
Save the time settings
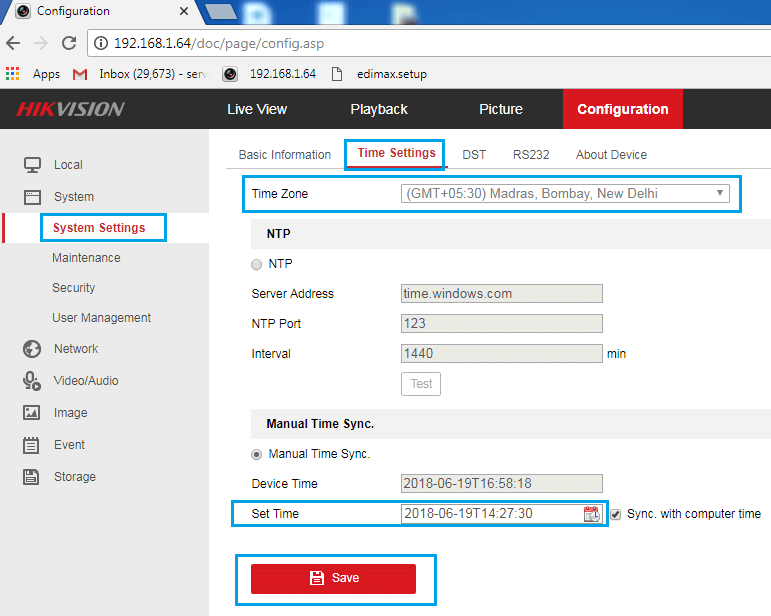333,579
